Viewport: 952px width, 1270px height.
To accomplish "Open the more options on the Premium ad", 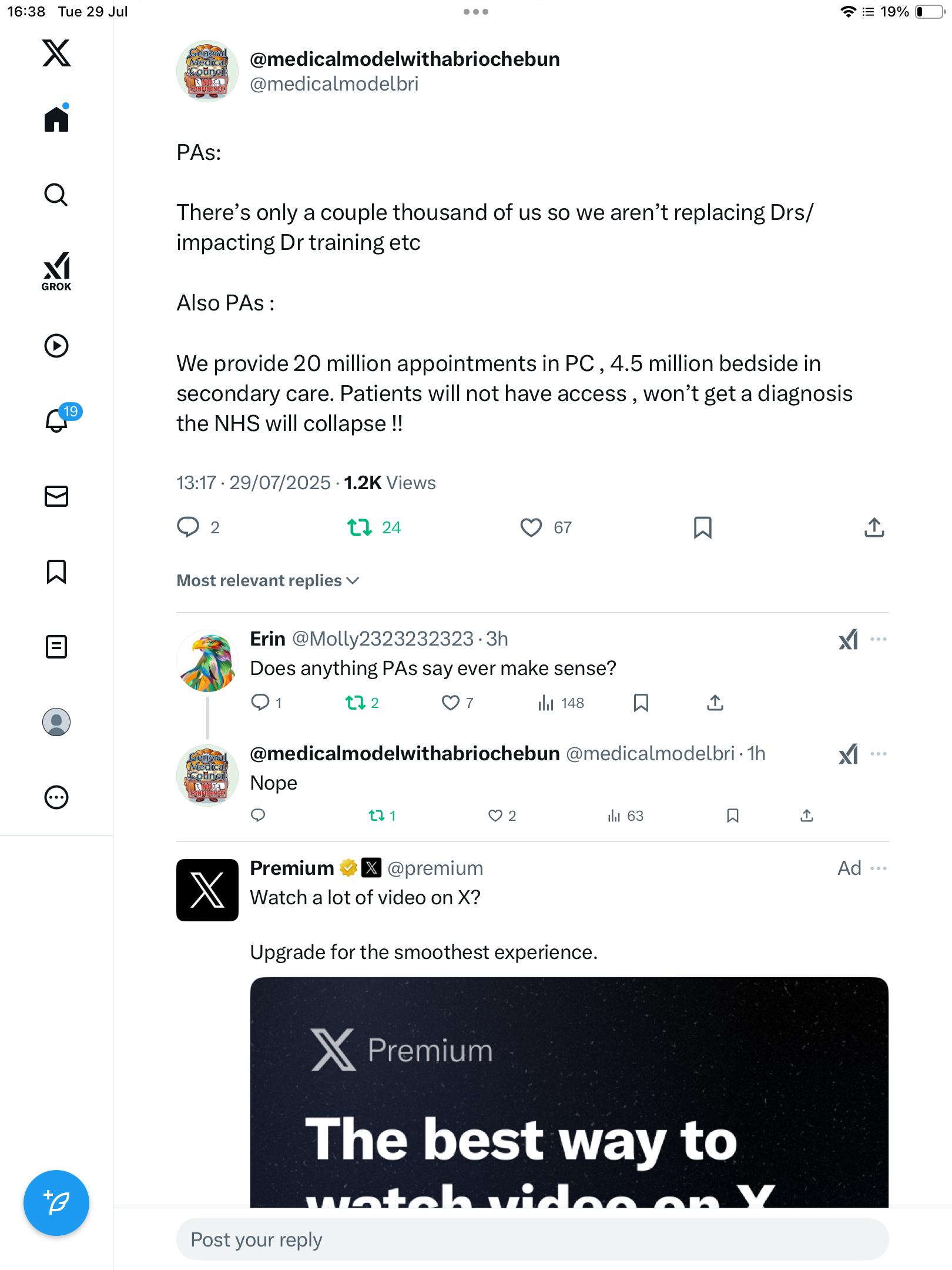I will click(x=879, y=868).
